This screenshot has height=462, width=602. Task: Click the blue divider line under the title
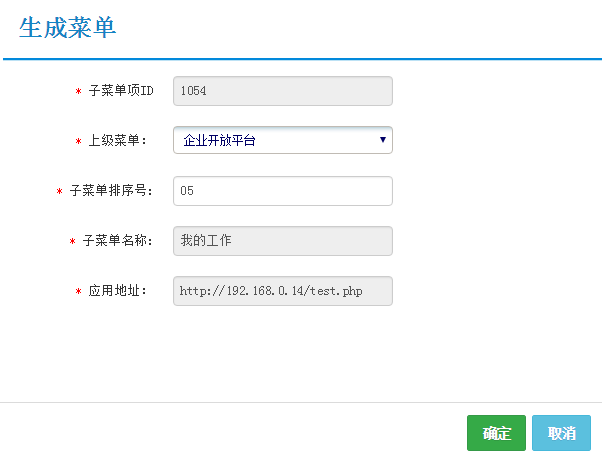click(301, 59)
